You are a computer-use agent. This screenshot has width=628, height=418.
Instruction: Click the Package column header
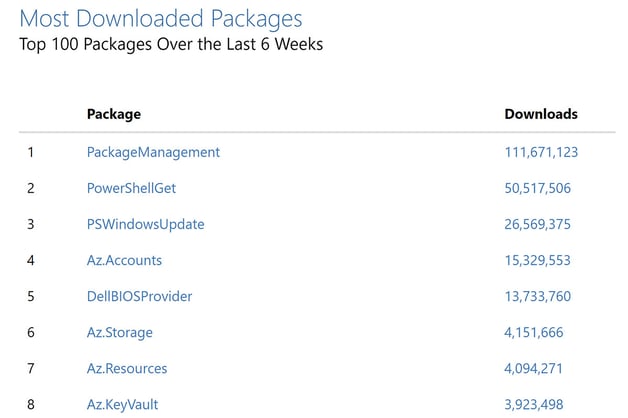coord(114,115)
